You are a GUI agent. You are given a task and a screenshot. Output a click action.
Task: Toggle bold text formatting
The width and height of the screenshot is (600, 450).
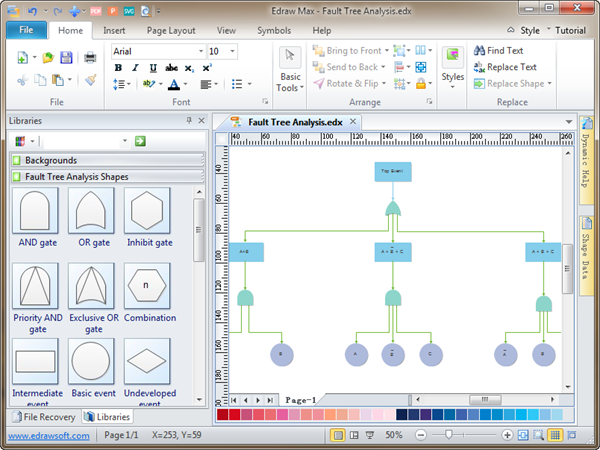pos(118,68)
